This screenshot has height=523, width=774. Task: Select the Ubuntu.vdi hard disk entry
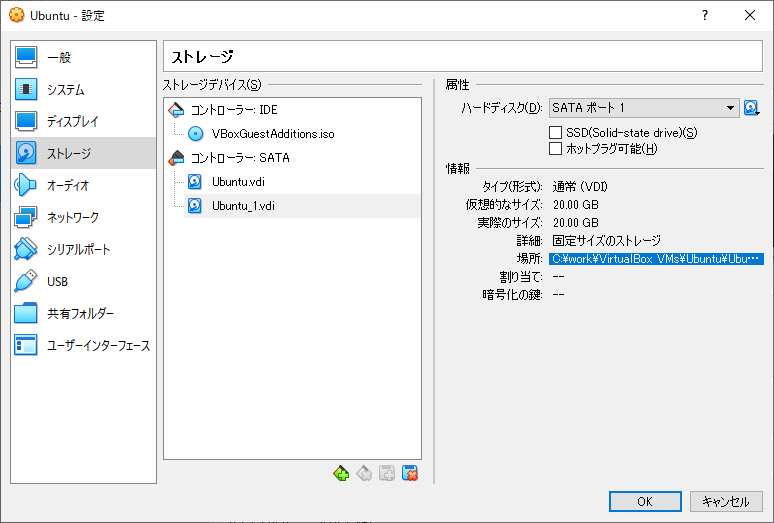(x=238, y=182)
